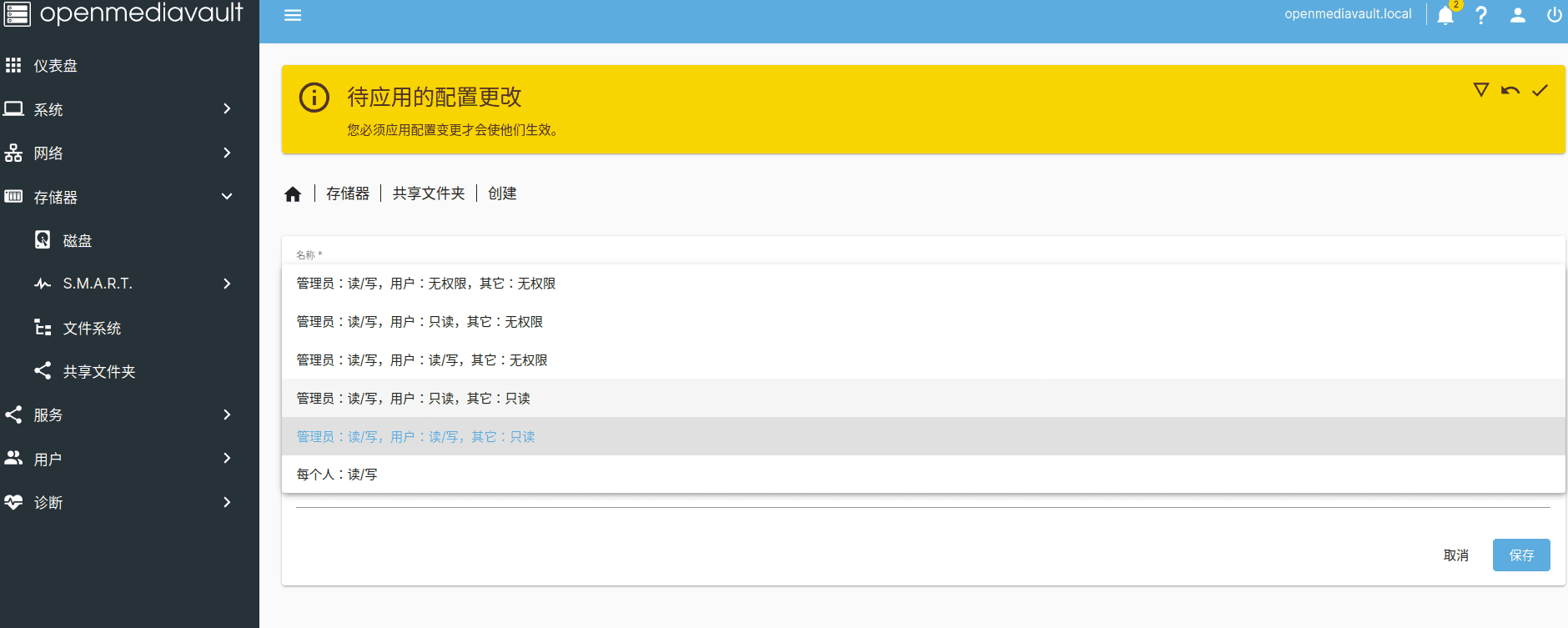
Task: Open the notifications bell
Action: point(1445,16)
